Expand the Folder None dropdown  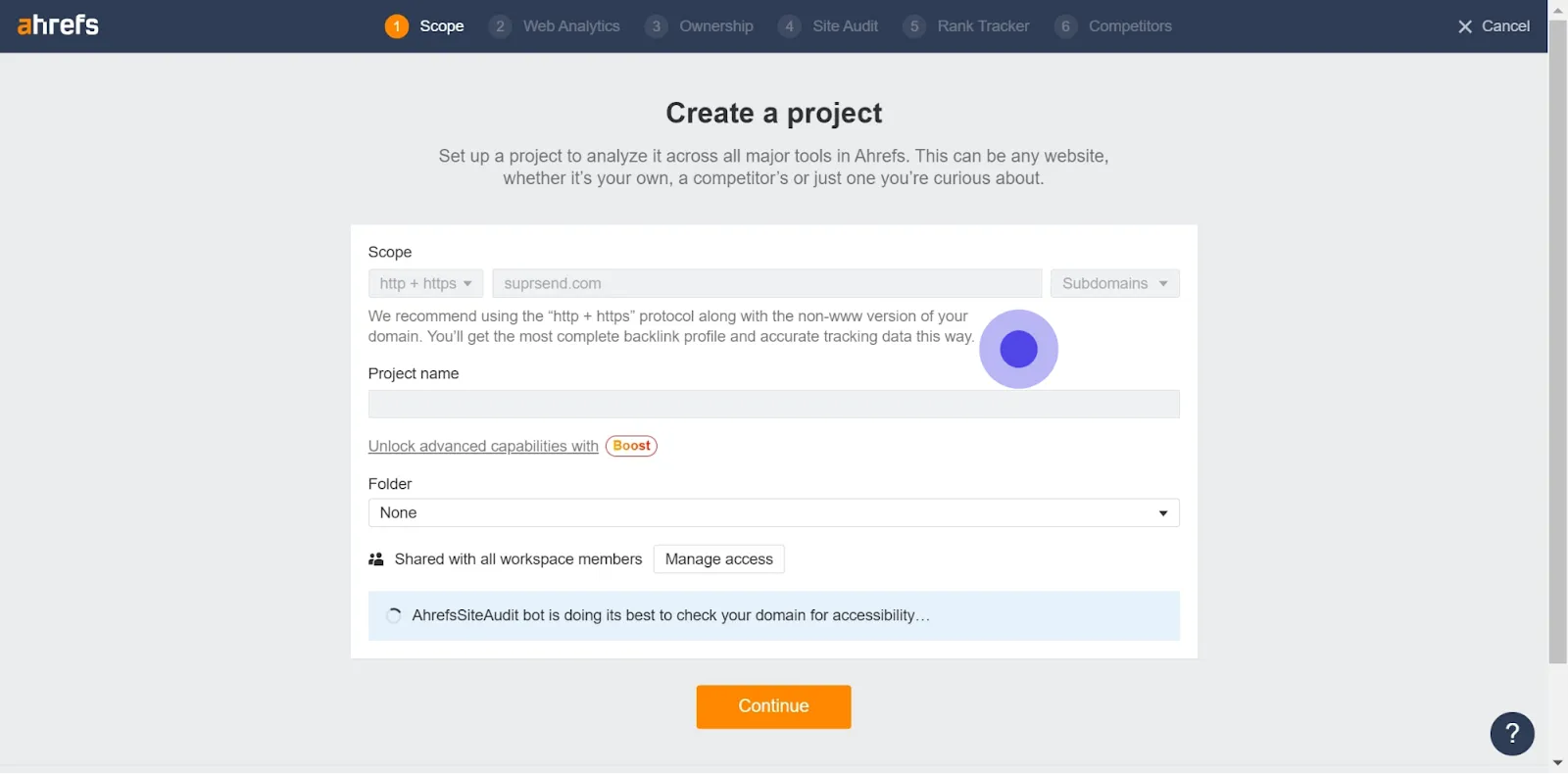(x=773, y=512)
